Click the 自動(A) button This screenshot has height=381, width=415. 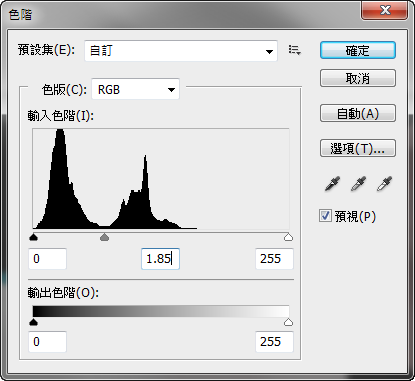click(x=358, y=113)
